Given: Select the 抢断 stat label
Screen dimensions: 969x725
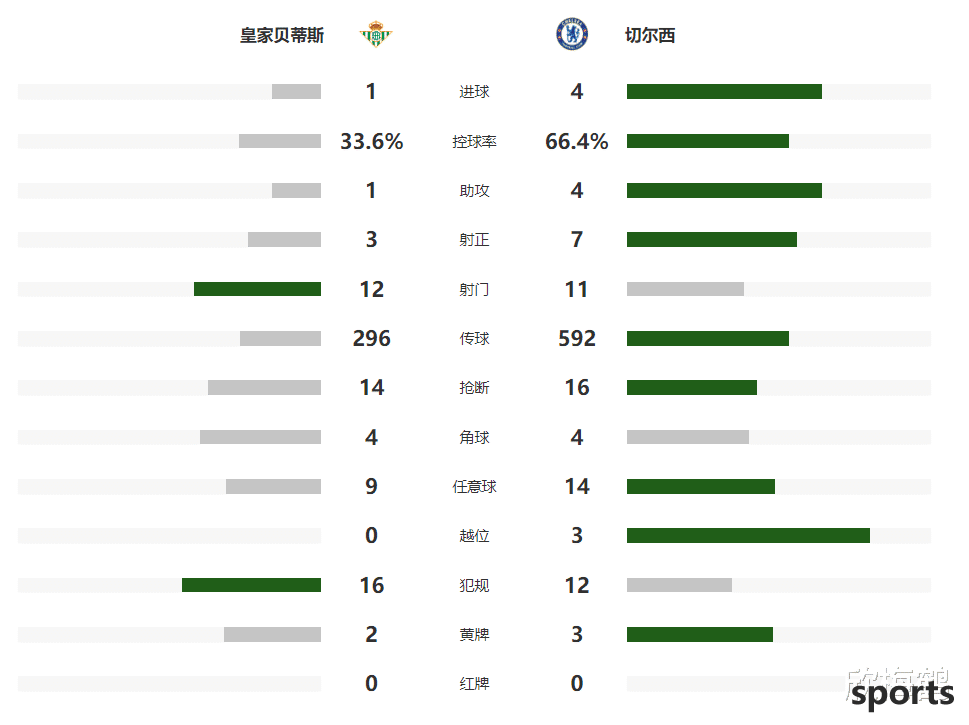Looking at the screenshot, I should coord(474,388).
